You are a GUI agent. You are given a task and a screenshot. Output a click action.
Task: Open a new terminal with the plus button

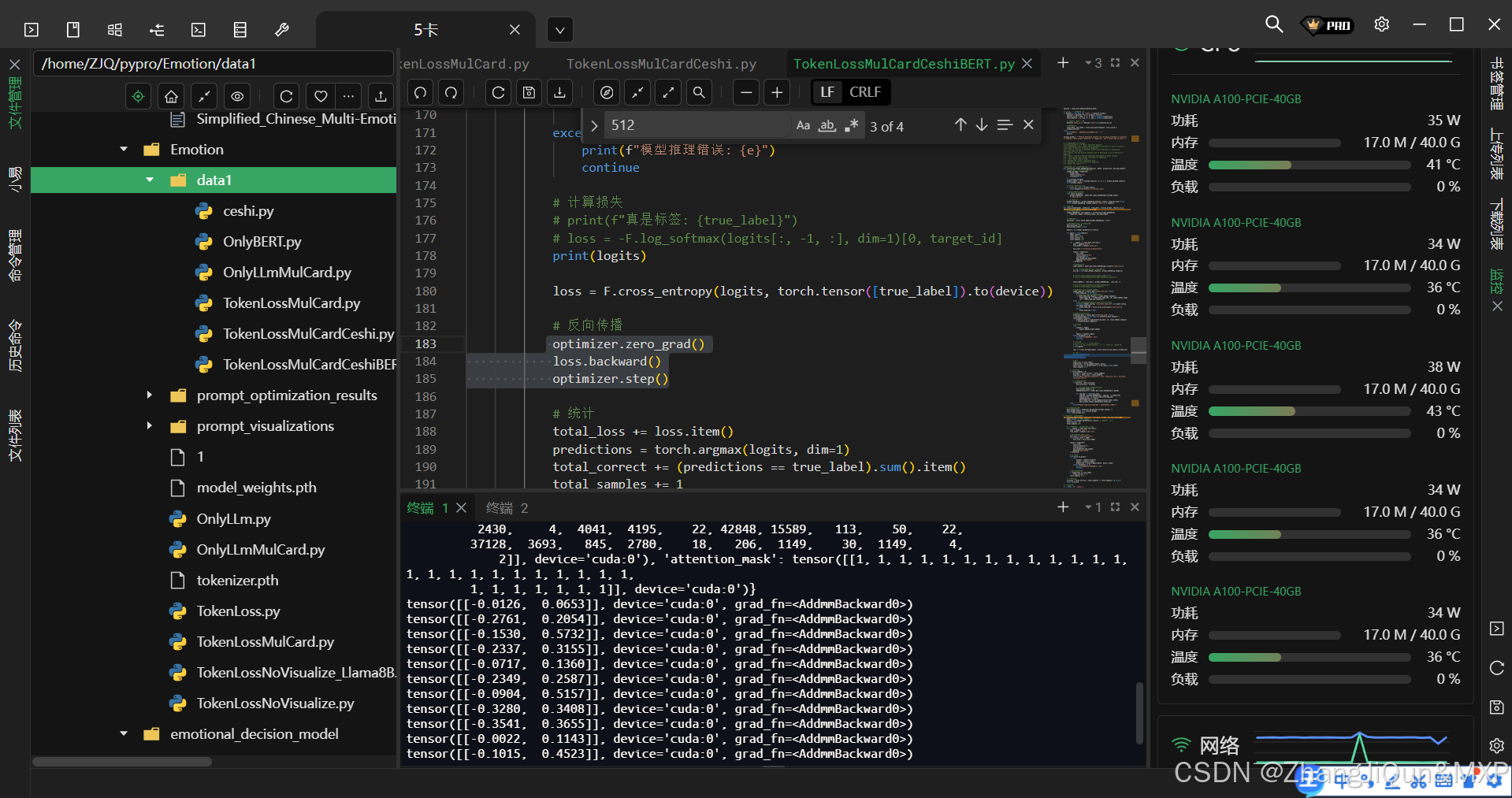1062,507
